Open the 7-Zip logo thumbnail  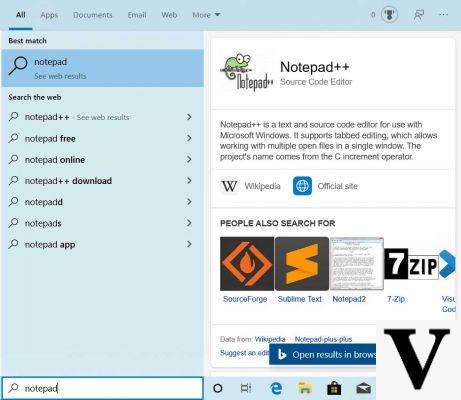click(x=411, y=264)
